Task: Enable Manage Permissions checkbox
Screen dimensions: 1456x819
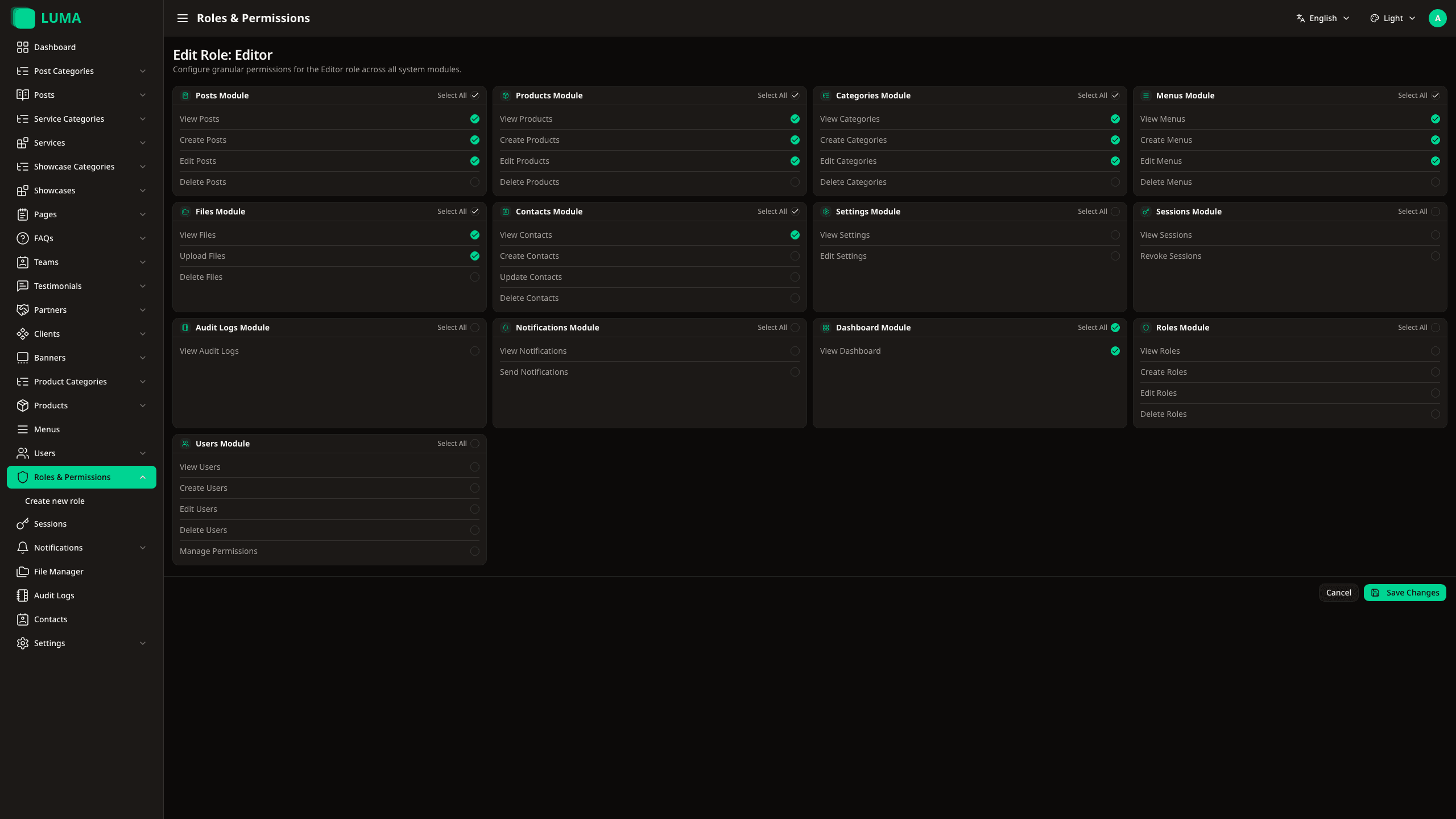Action: coord(475,551)
